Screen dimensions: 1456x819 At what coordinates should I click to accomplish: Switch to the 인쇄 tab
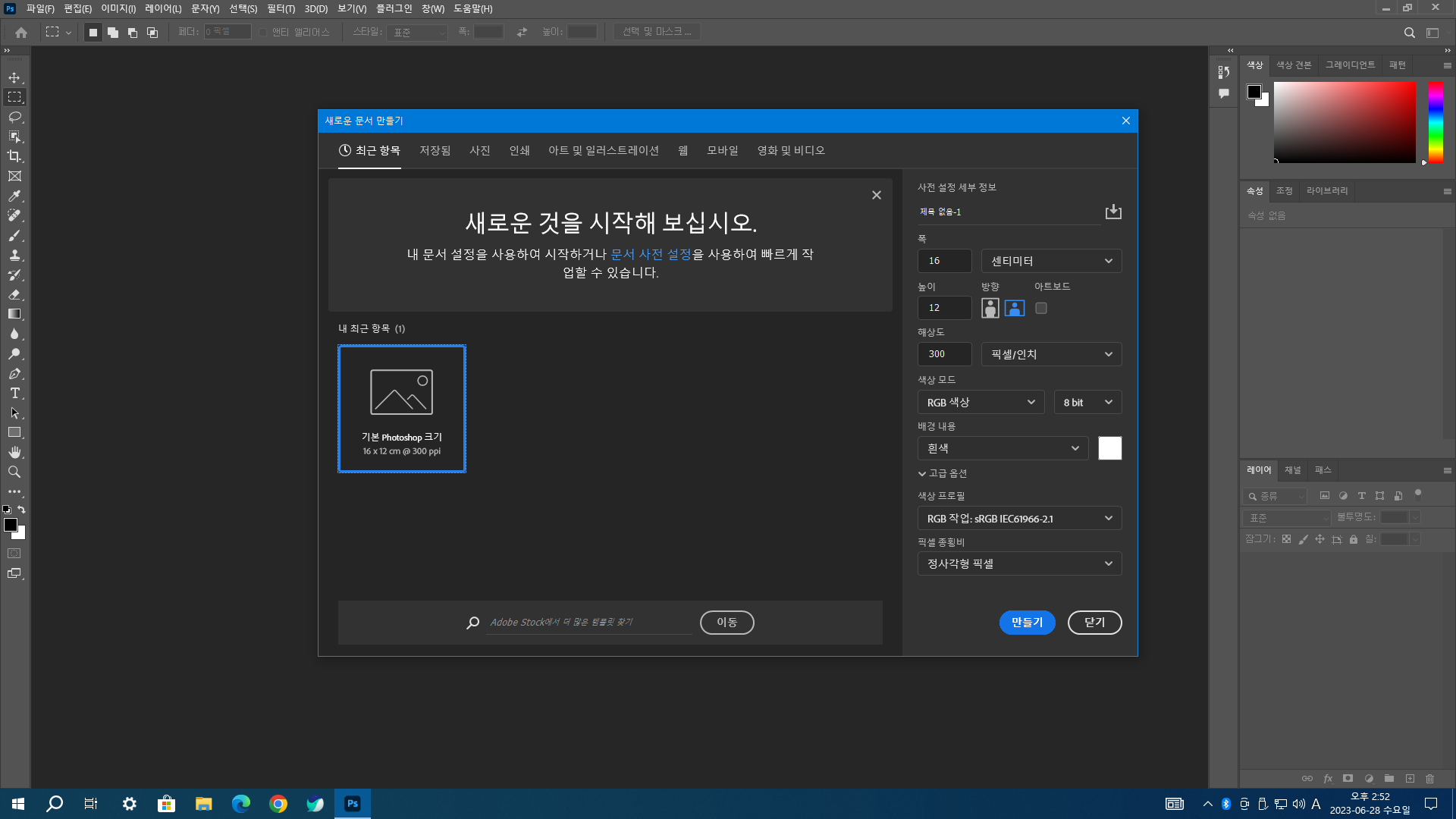(519, 150)
